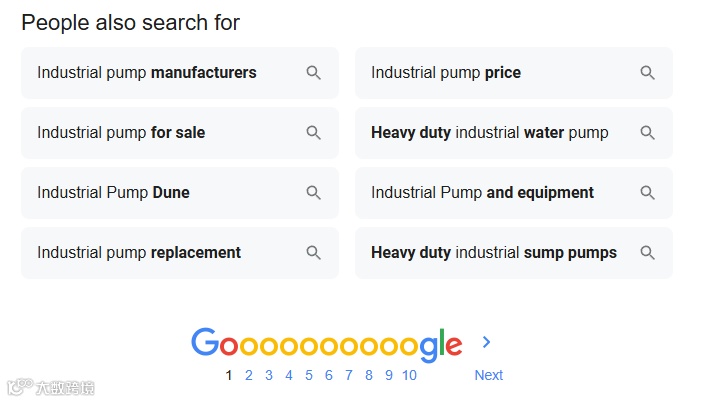Click the next-page chevron arrow beside Google logo
This screenshot has width=719, height=402.
click(487, 342)
